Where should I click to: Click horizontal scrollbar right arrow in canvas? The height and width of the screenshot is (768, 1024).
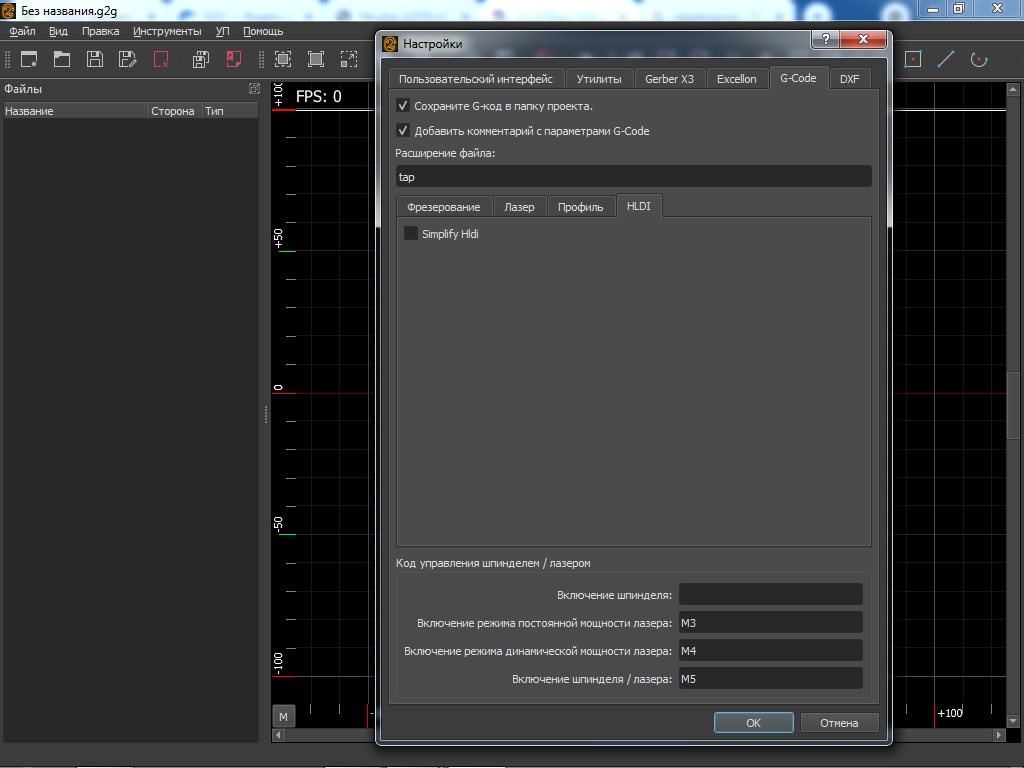coord(999,735)
